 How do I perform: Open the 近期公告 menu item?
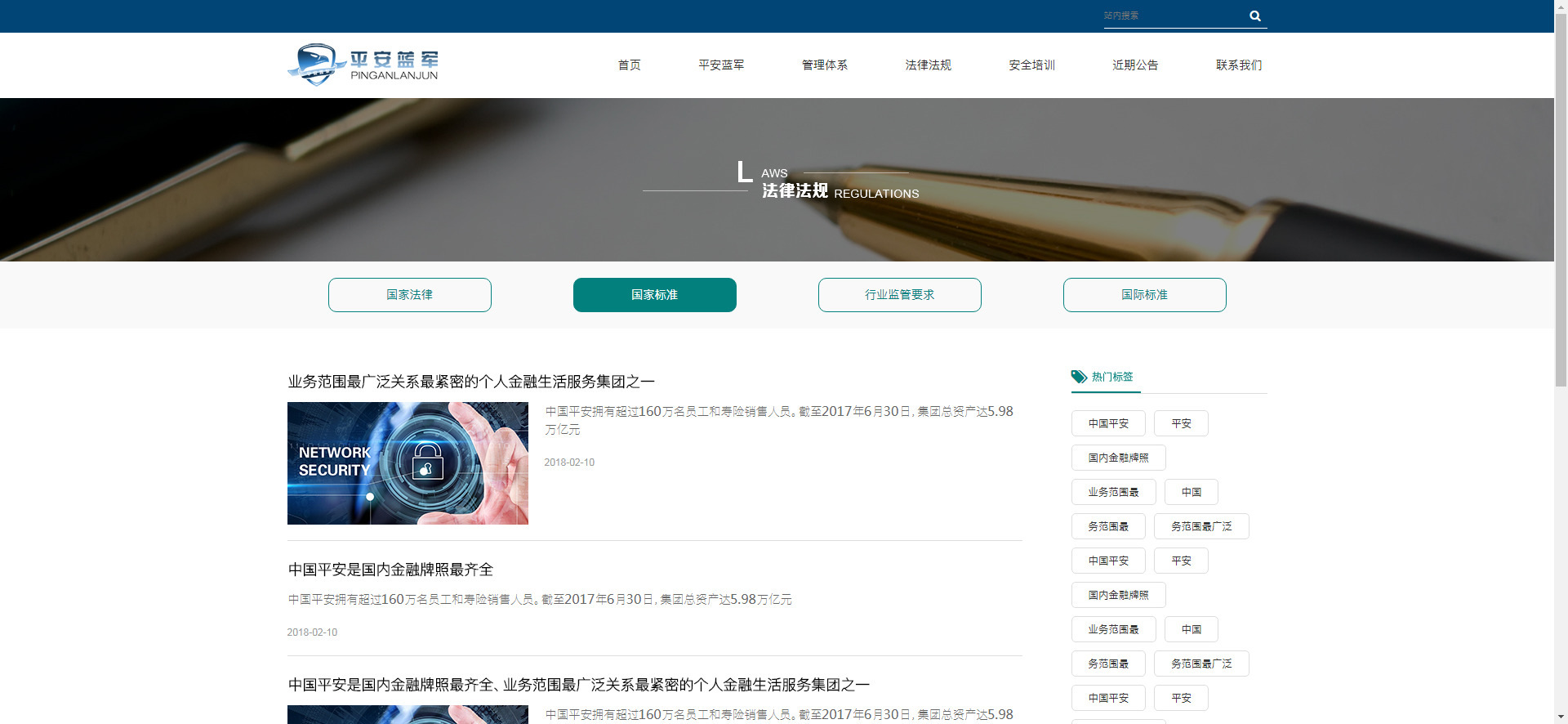tap(1135, 65)
